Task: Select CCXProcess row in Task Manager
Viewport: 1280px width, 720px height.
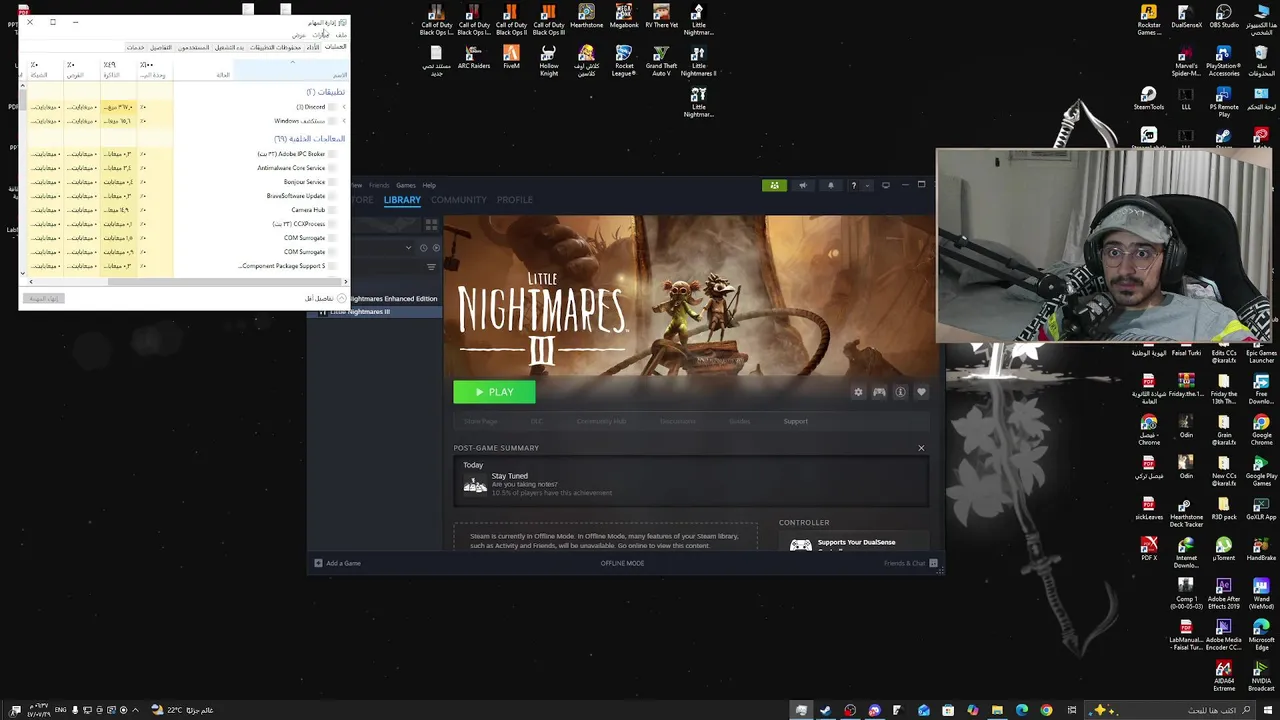Action: pyautogui.click(x=185, y=224)
